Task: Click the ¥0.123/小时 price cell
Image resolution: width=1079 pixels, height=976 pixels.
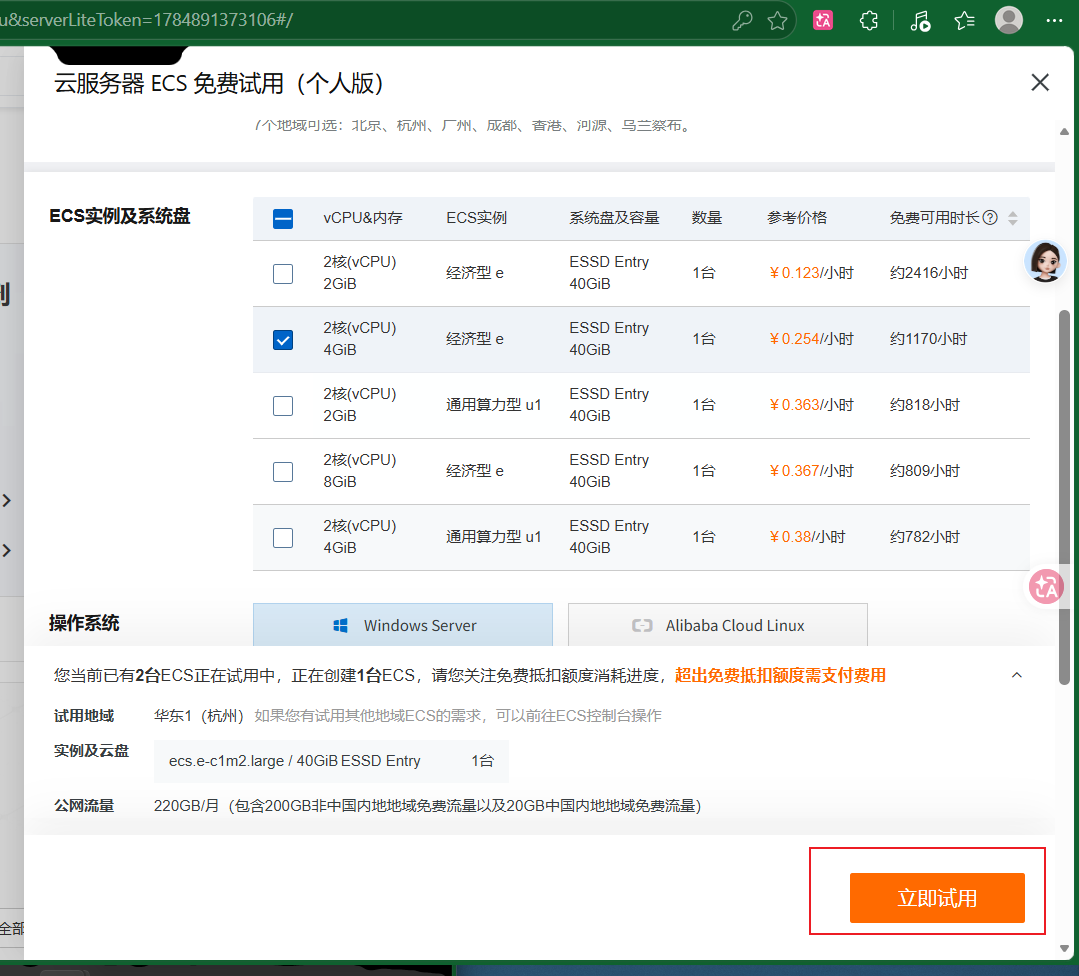Action: click(811, 273)
